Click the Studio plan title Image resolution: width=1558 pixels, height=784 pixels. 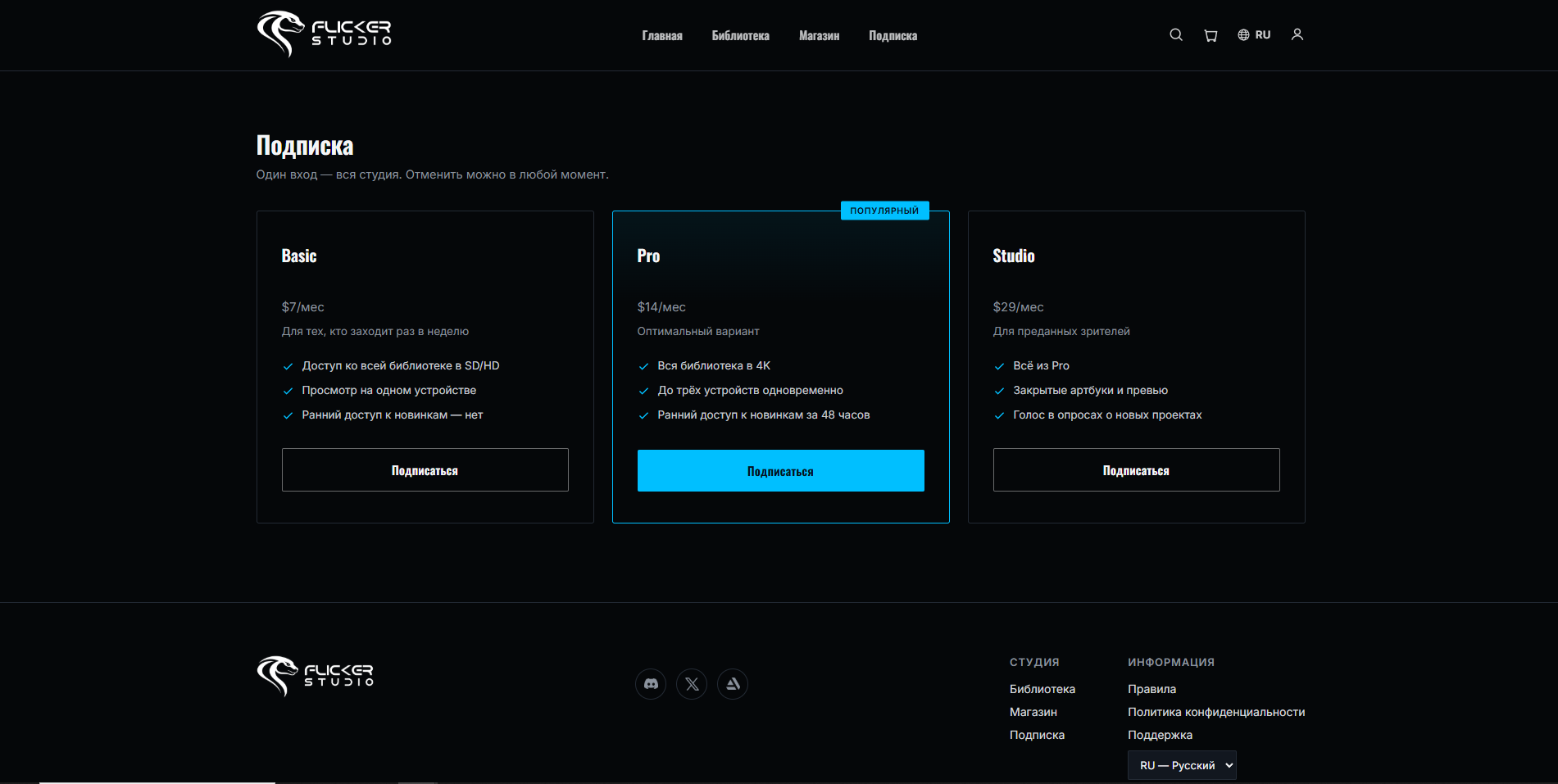pos(1014,256)
